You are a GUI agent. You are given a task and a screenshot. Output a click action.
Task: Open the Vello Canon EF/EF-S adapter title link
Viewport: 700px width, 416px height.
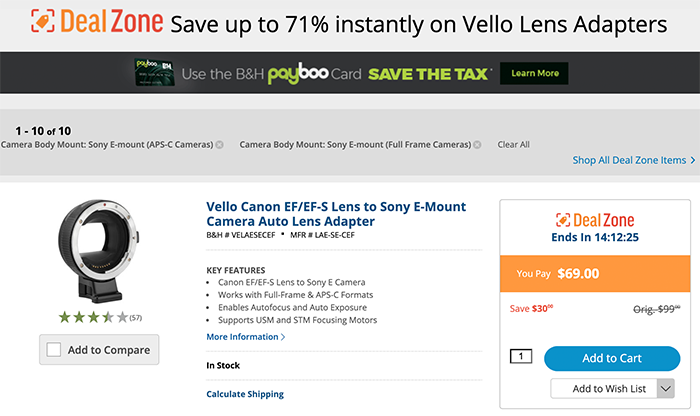coord(335,213)
